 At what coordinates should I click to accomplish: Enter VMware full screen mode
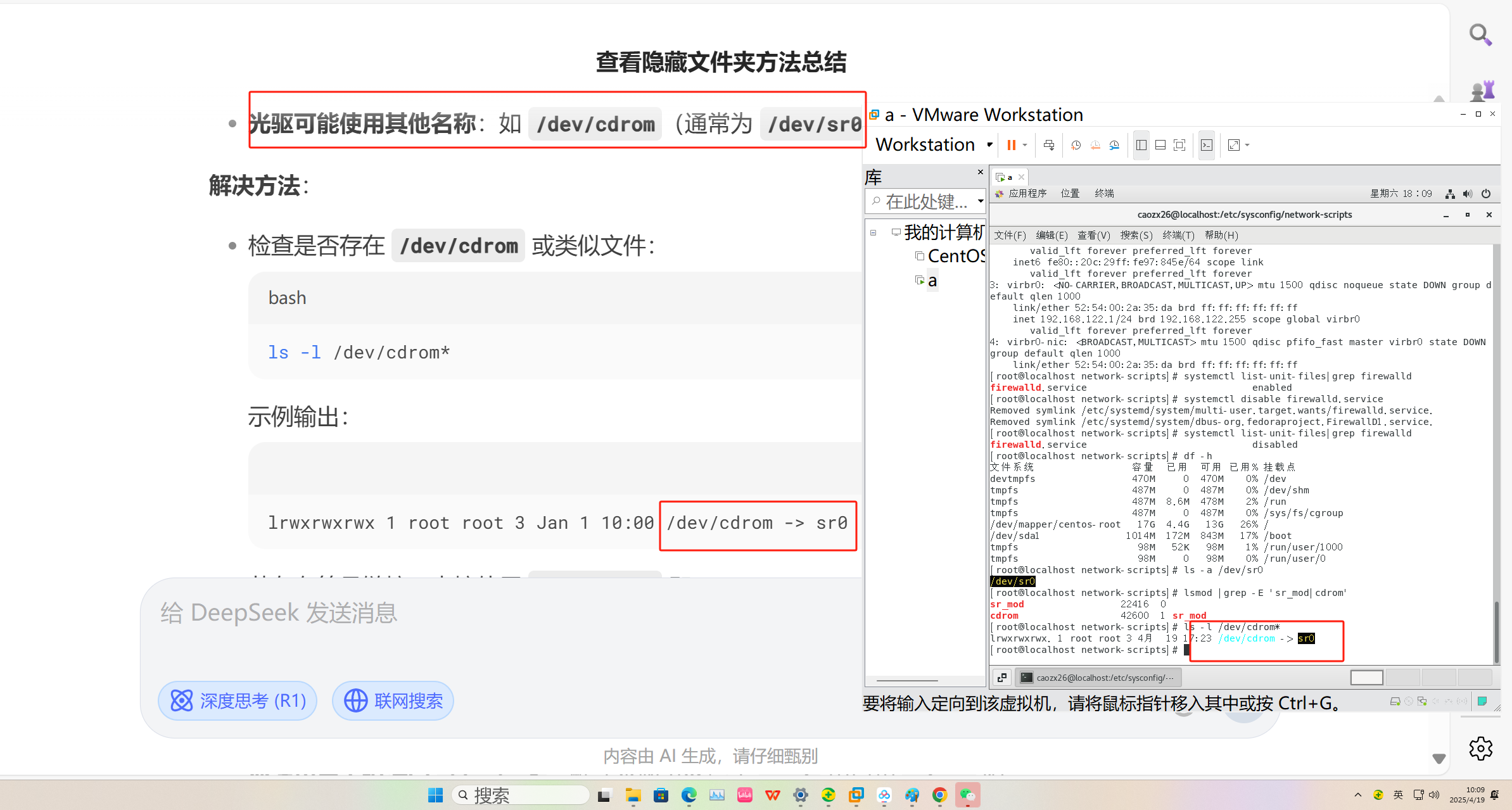click(x=1179, y=145)
